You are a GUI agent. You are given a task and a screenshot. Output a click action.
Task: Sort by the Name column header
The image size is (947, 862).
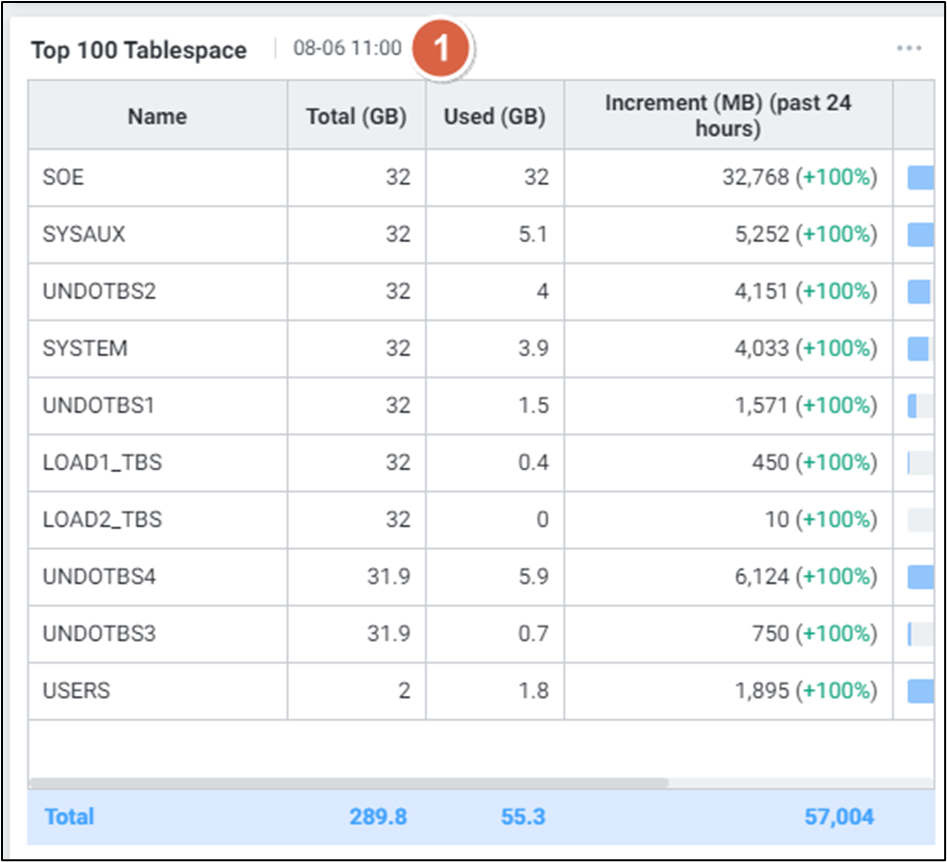(157, 116)
